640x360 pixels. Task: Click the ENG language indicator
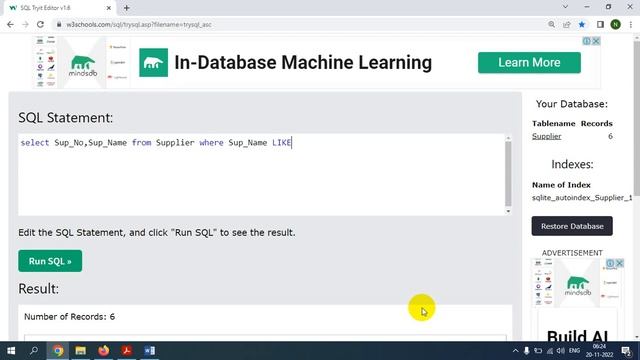coord(574,351)
